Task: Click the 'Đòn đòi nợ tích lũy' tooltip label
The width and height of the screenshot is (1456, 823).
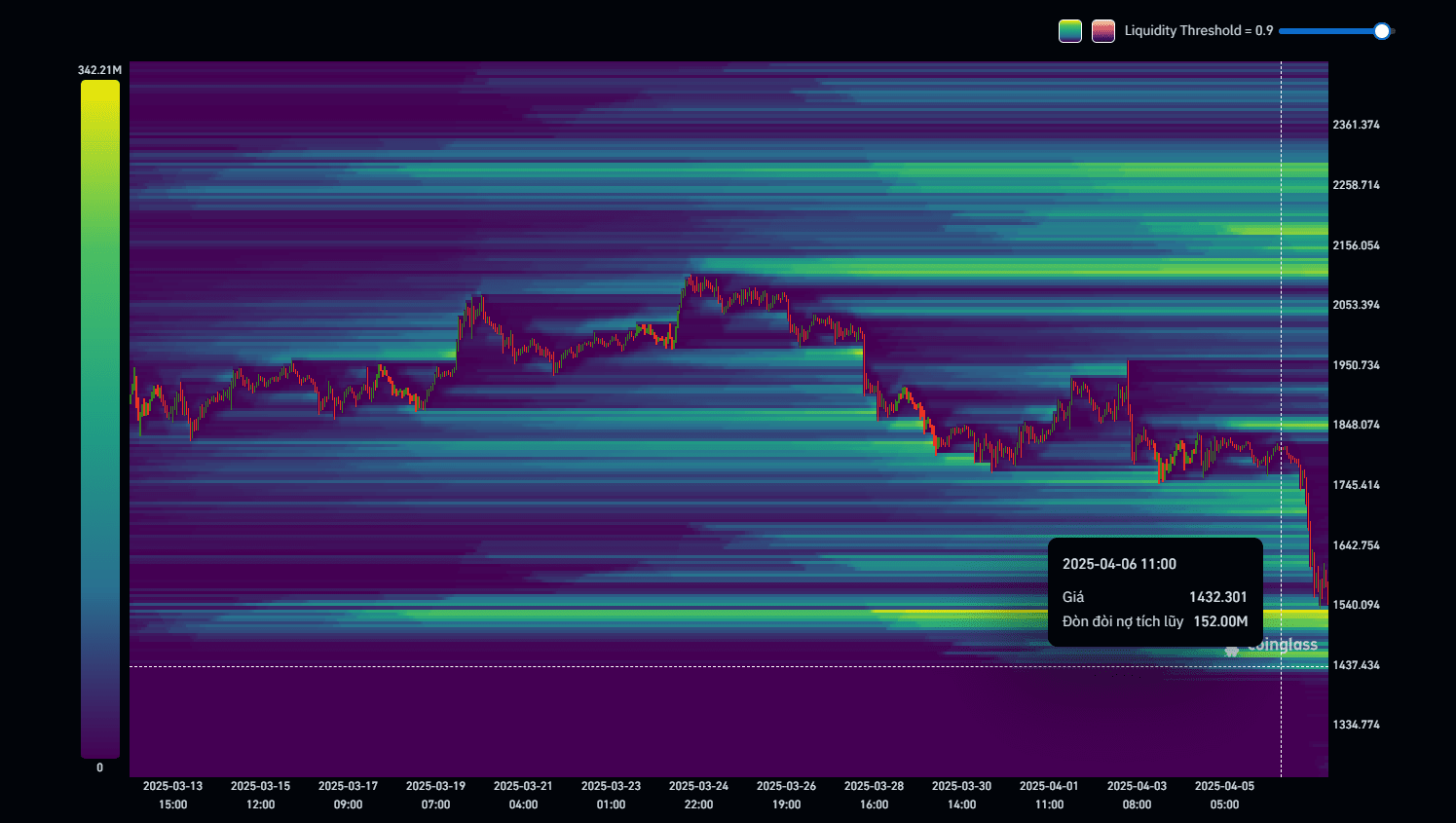Action: (x=1123, y=621)
